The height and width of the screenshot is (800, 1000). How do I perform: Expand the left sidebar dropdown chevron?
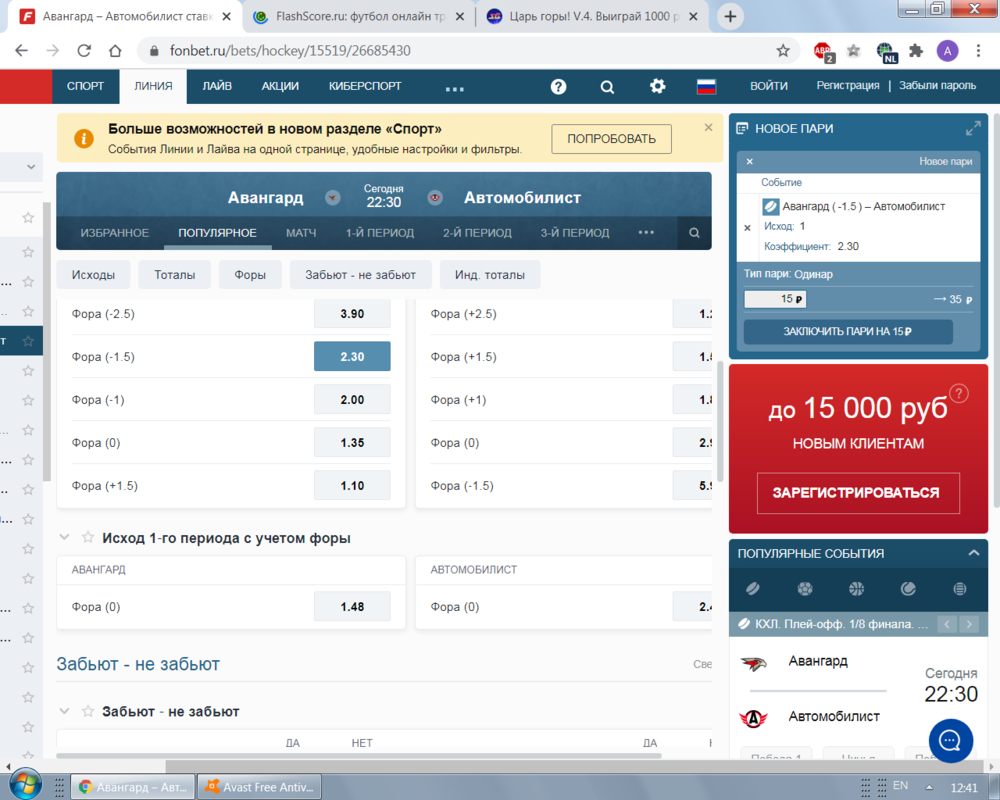(x=31, y=167)
